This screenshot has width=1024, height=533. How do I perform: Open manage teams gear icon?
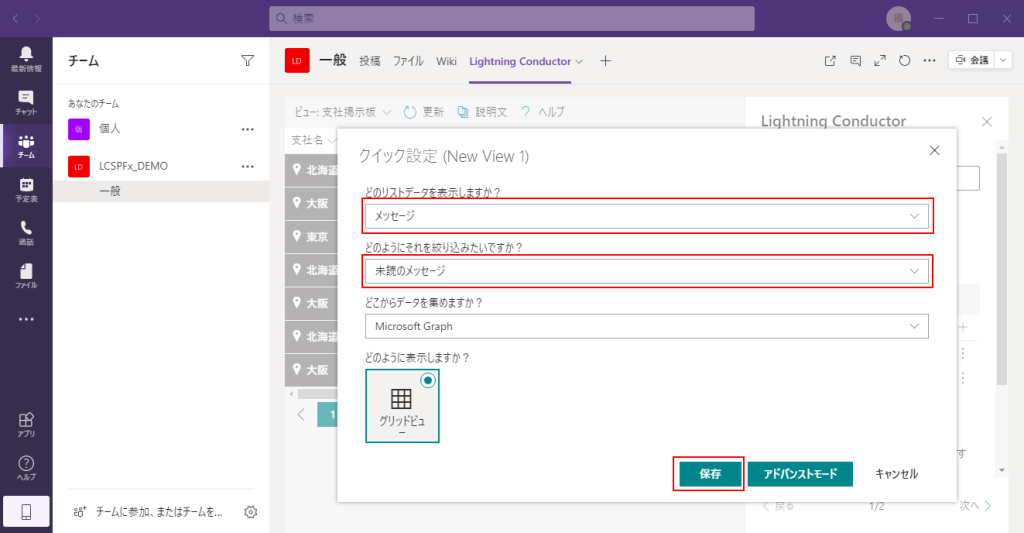click(251, 512)
